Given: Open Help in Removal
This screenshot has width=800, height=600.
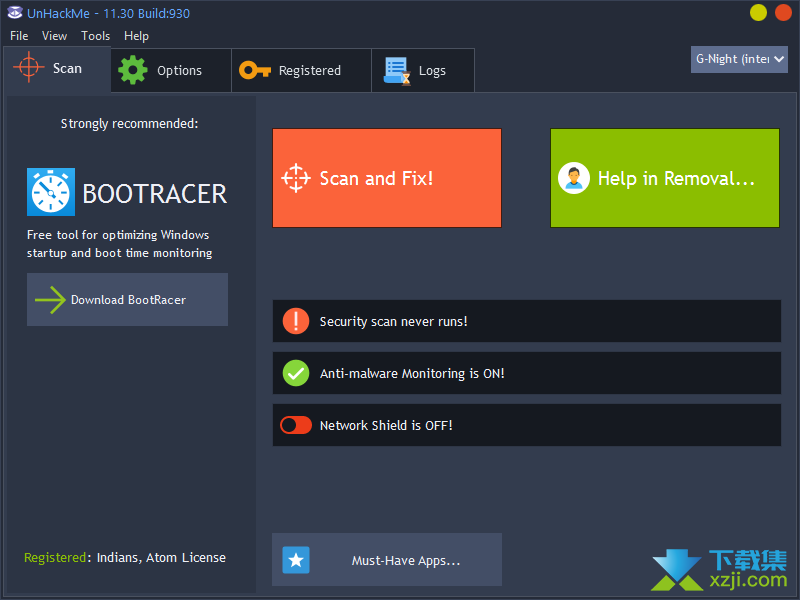Looking at the screenshot, I should (665, 178).
